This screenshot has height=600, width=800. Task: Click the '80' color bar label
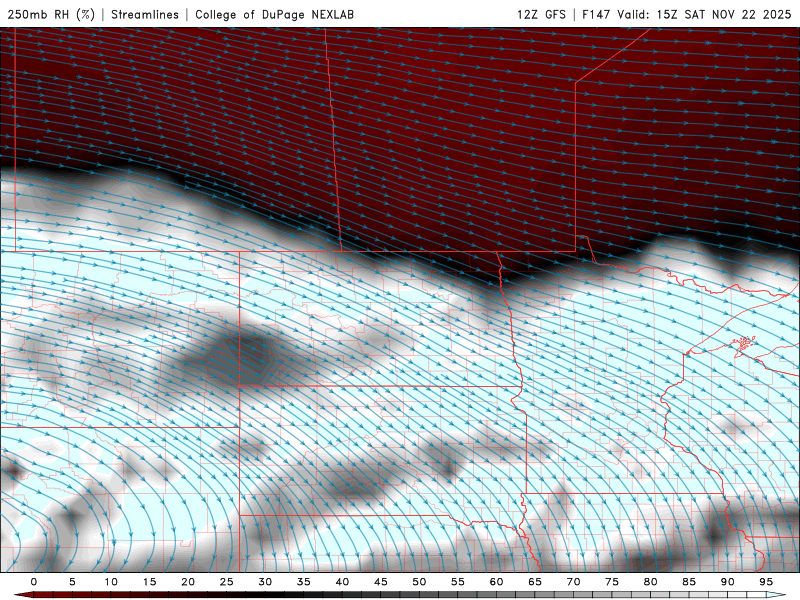coord(651,582)
